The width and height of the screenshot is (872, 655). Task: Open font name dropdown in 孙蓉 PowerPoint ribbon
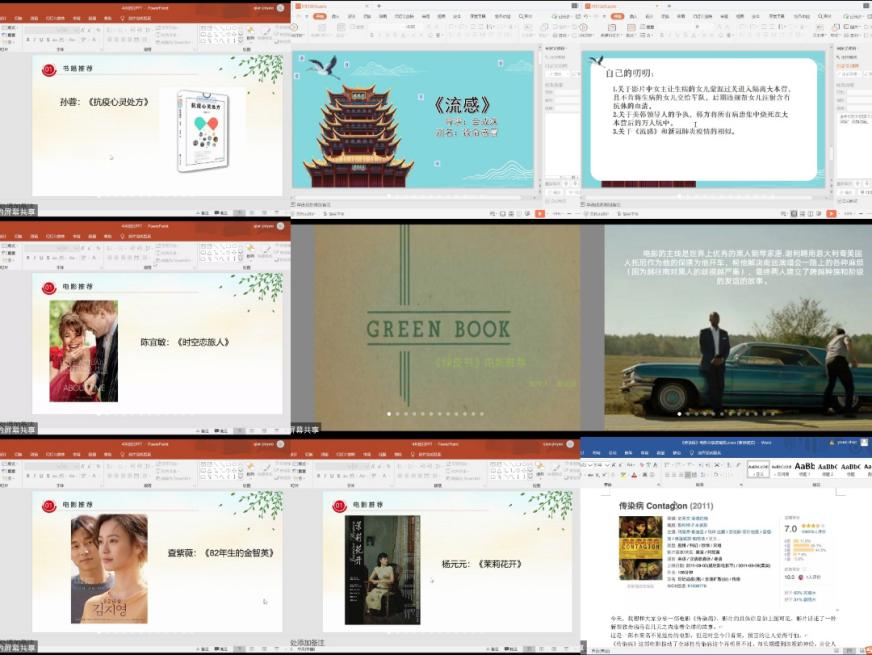pos(50,31)
